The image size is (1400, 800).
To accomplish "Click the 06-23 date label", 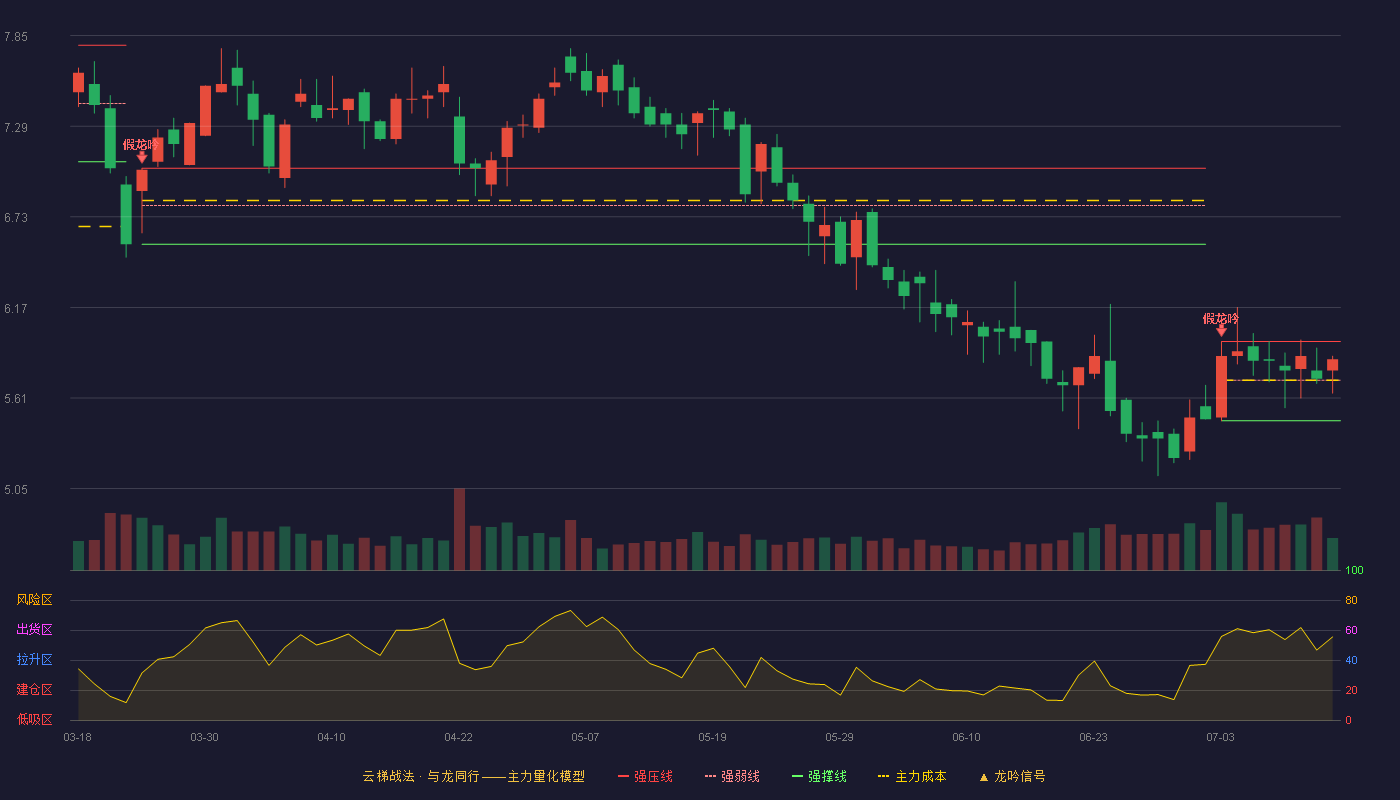I will 1093,737.
